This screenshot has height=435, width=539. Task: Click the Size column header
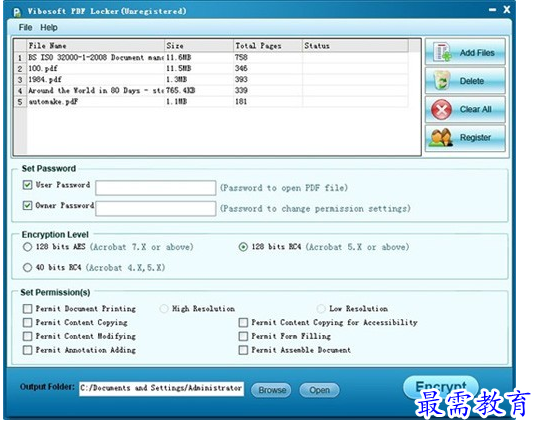pos(199,46)
